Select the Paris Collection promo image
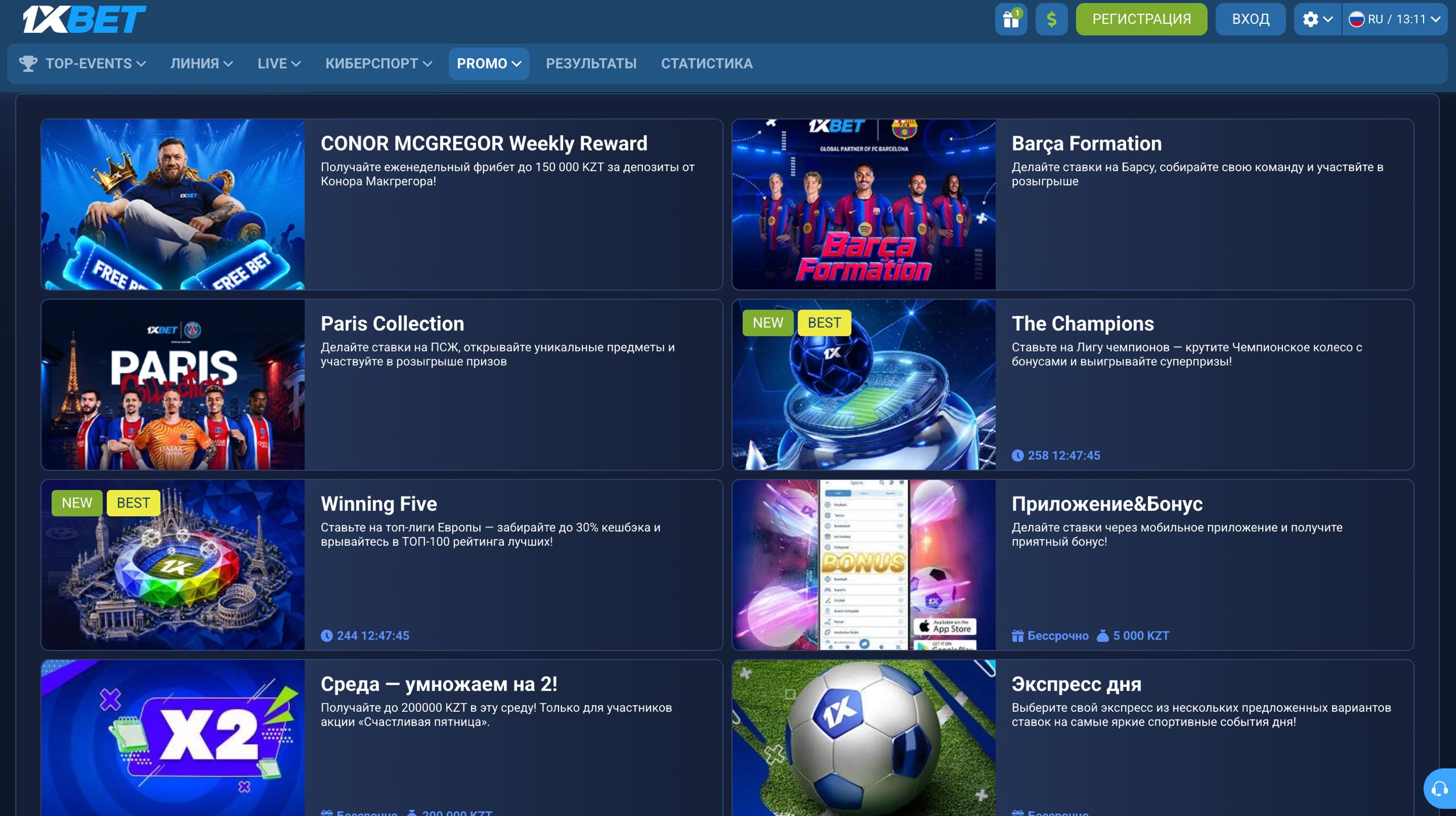Viewport: 1456px width, 816px height. pyautogui.click(x=173, y=385)
